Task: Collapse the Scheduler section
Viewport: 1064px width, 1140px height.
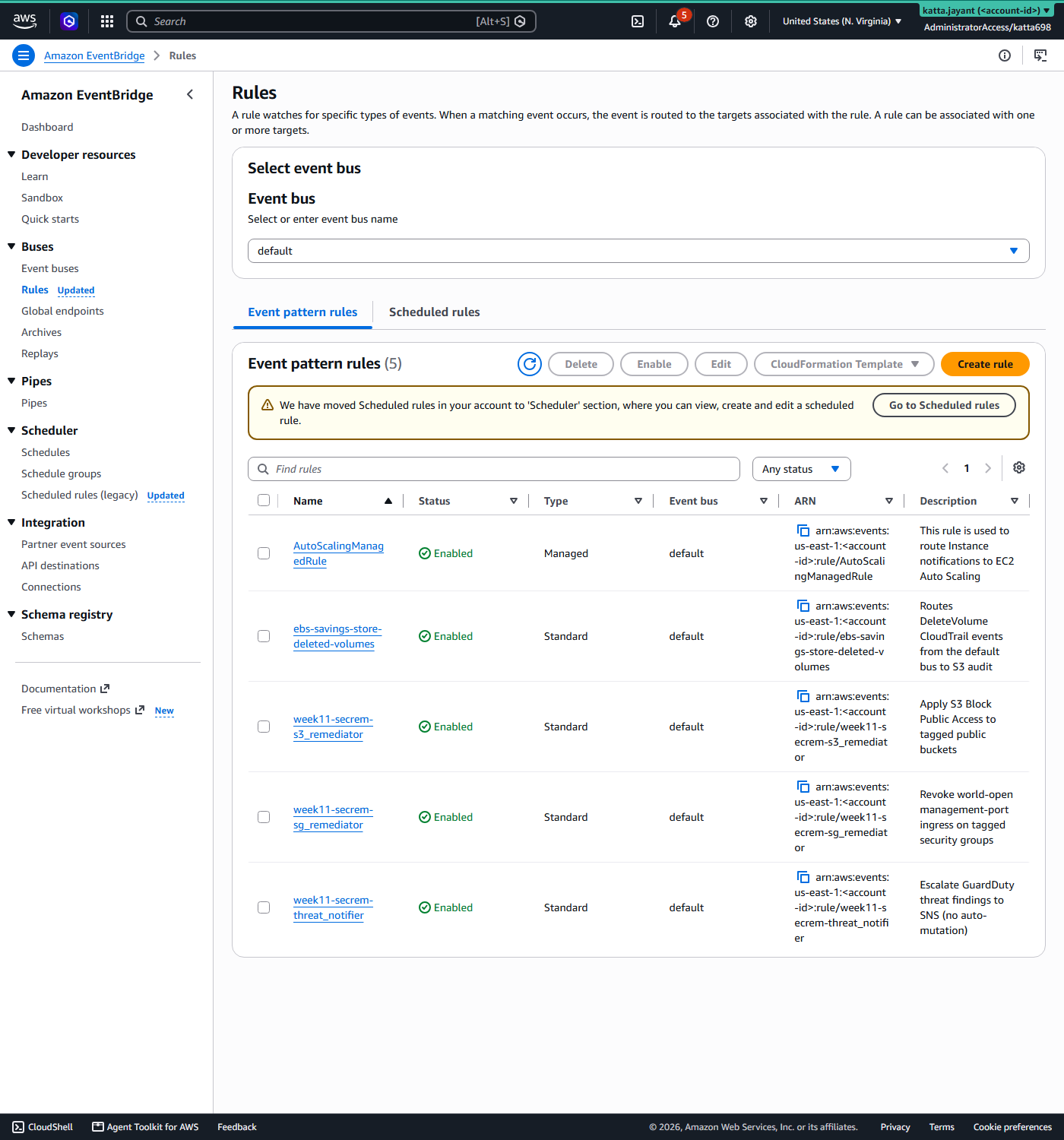Action: 11,430
